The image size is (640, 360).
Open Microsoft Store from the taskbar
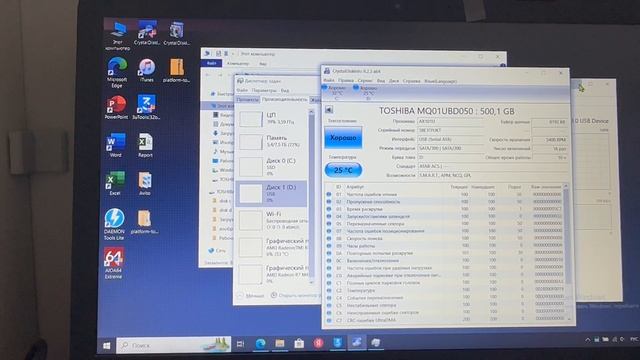coord(299,344)
